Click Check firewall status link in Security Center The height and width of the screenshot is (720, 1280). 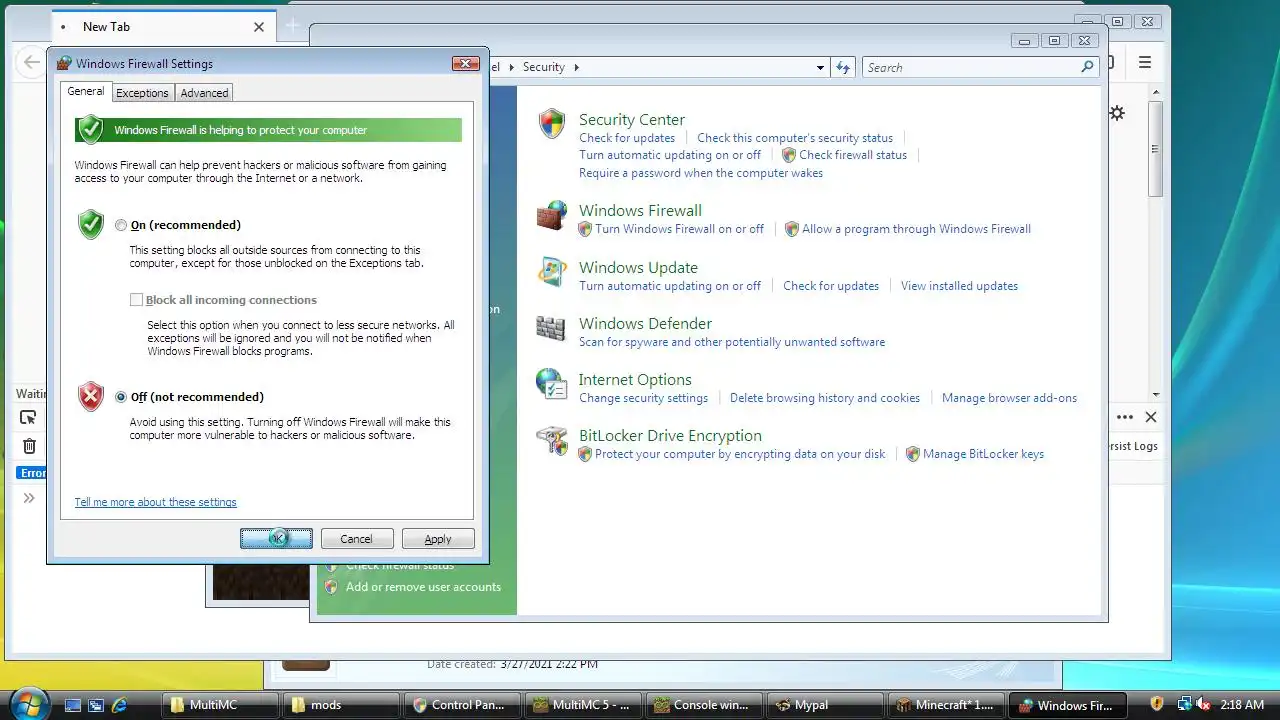pos(853,155)
